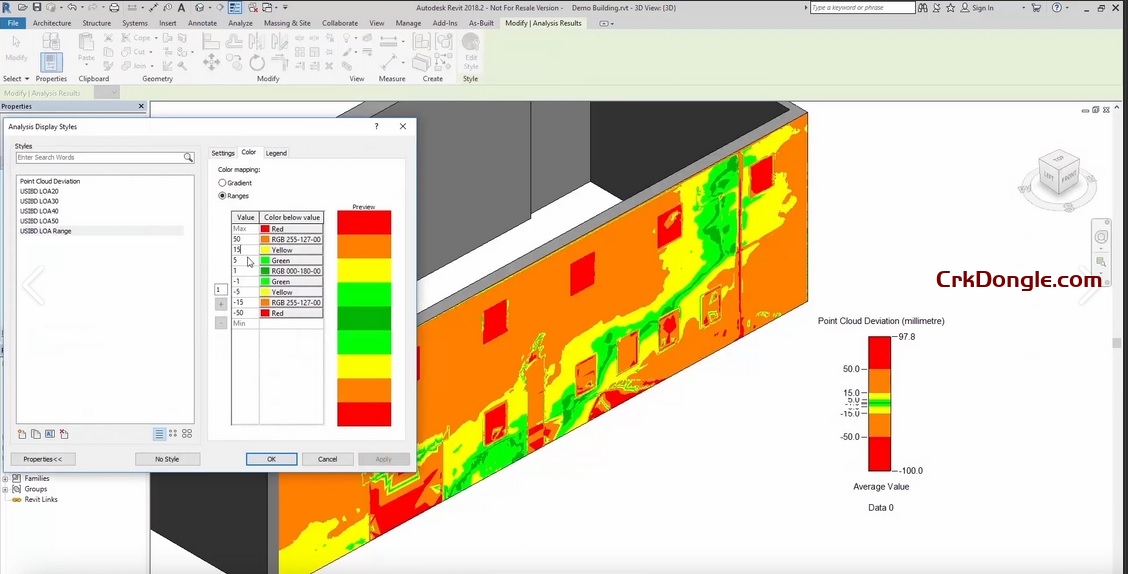This screenshot has height=574, width=1128.
Task: Click the Save icon in quick access toolbar
Action: click(x=37, y=7)
